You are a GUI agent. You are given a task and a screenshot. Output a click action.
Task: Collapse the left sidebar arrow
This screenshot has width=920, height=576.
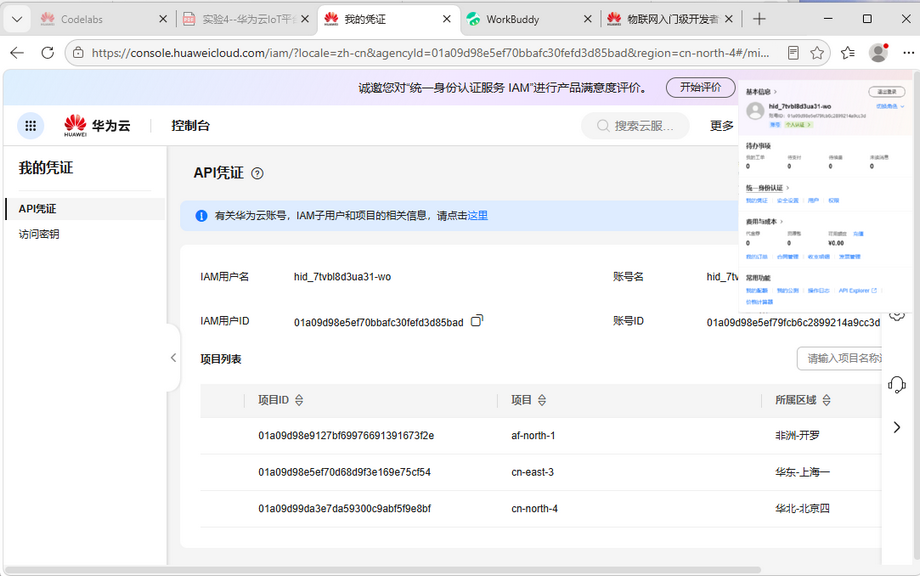pos(173,357)
